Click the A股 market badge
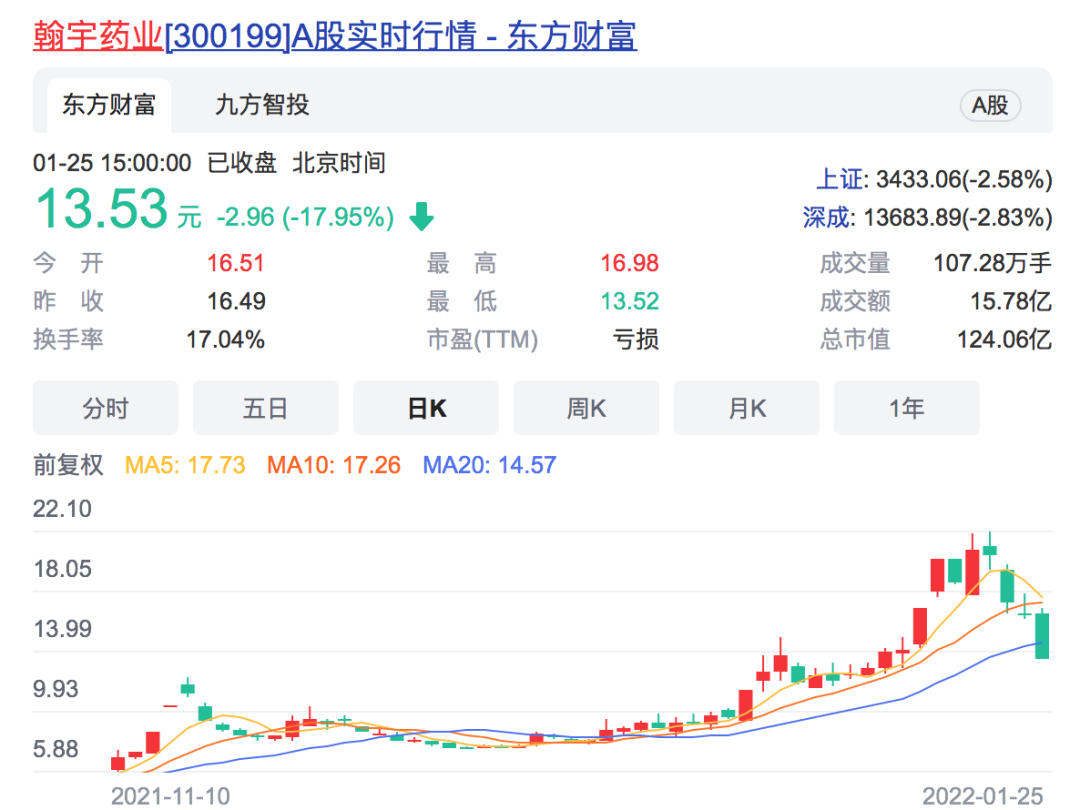 pyautogui.click(x=990, y=105)
